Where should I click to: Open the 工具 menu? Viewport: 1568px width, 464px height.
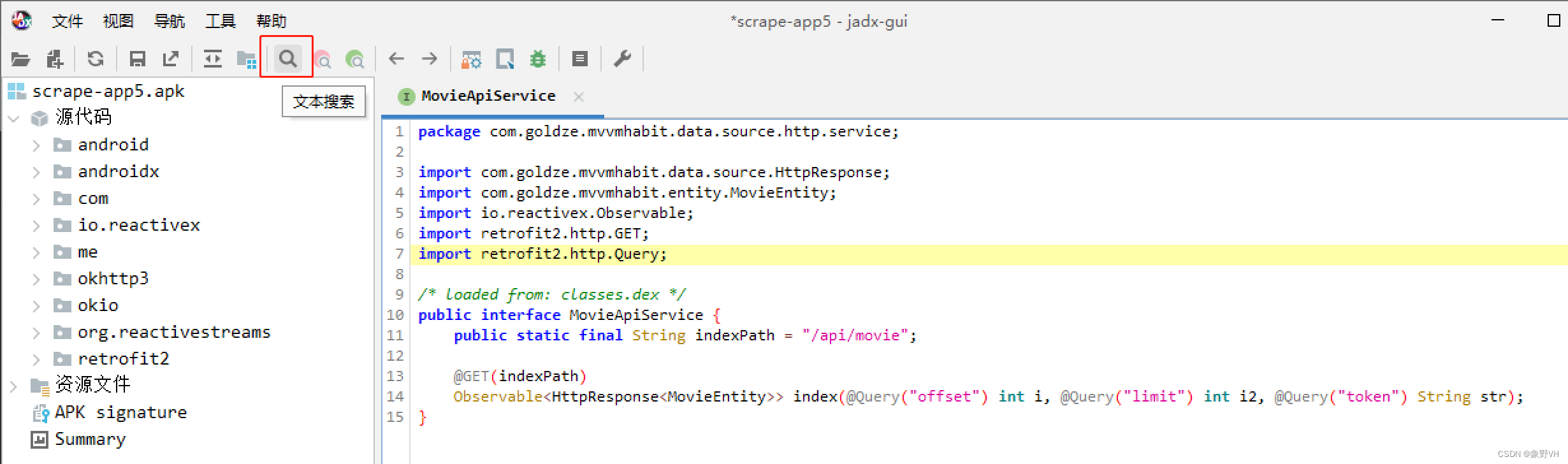tap(220, 21)
